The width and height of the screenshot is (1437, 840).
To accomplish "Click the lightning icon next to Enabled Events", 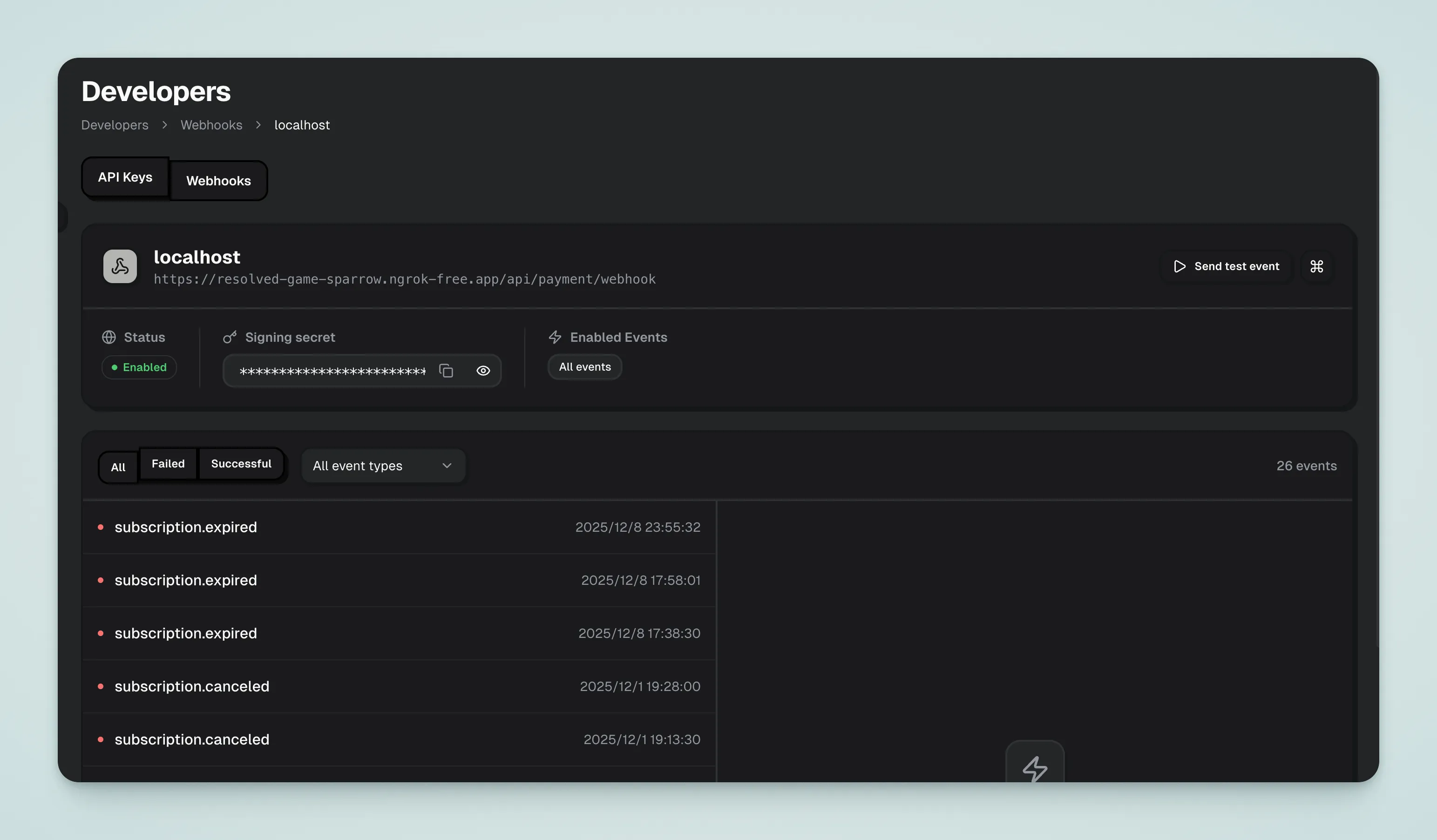I will point(554,337).
